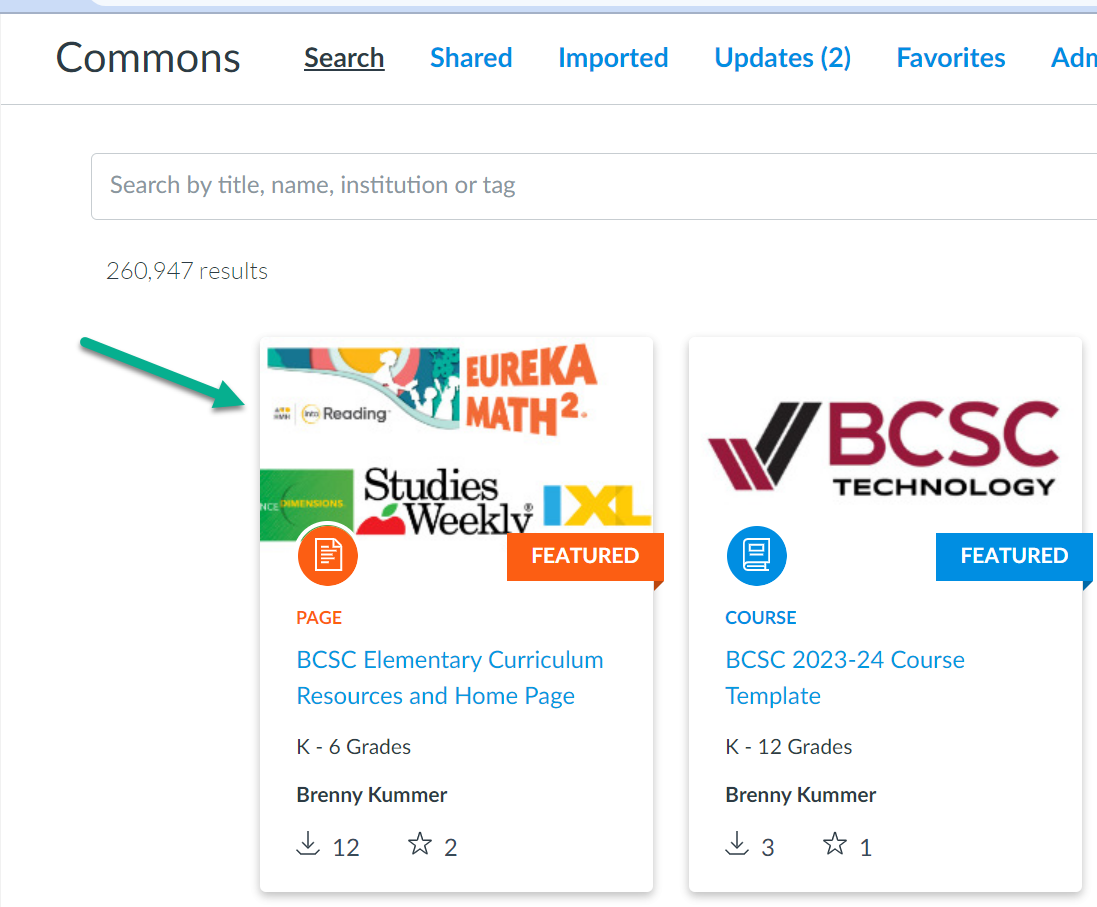Open the Imported tab
The width and height of the screenshot is (1097, 907).
[613, 58]
